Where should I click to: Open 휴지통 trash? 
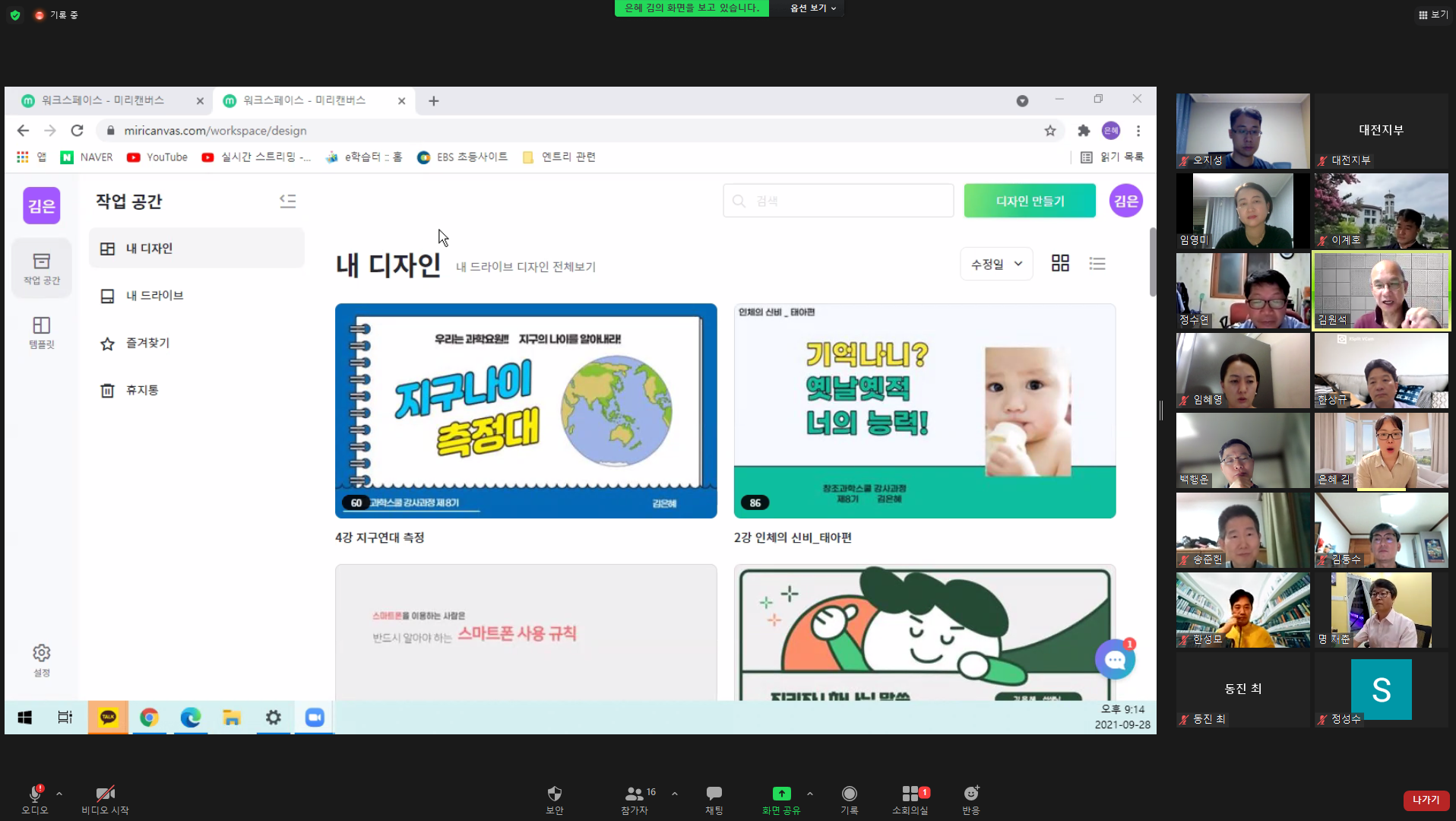(x=197, y=390)
